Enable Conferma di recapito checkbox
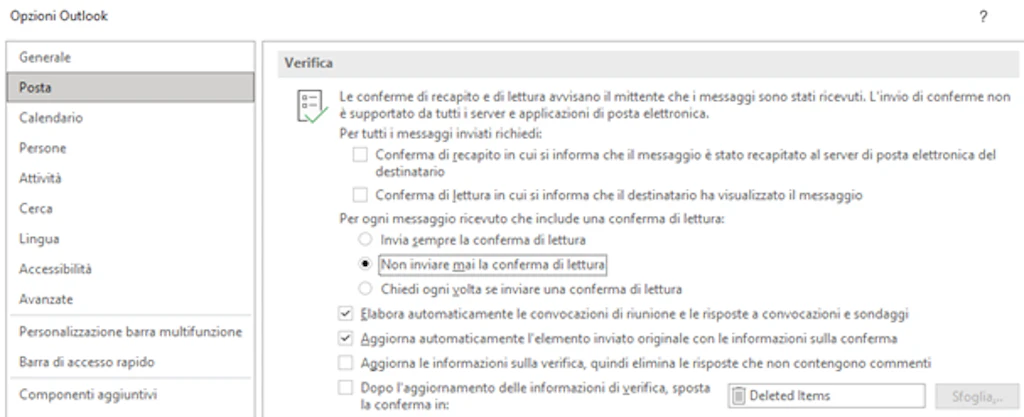 pos(360,155)
